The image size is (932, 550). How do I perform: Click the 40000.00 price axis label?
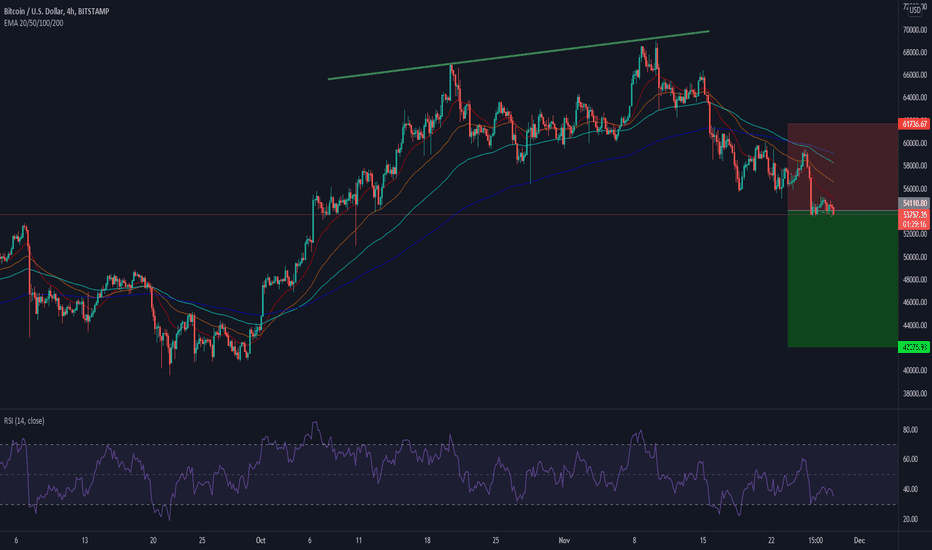point(915,370)
